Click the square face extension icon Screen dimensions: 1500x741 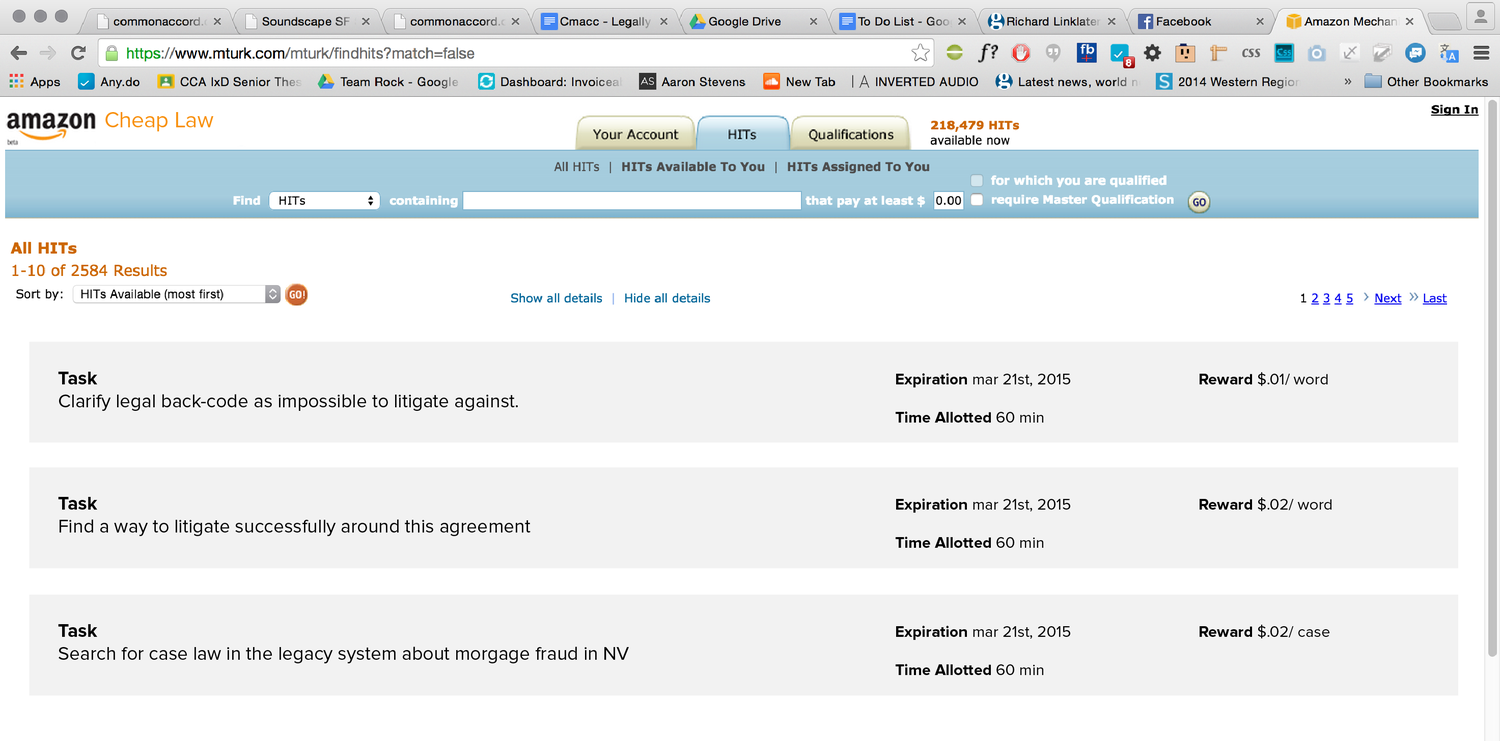tap(1185, 53)
